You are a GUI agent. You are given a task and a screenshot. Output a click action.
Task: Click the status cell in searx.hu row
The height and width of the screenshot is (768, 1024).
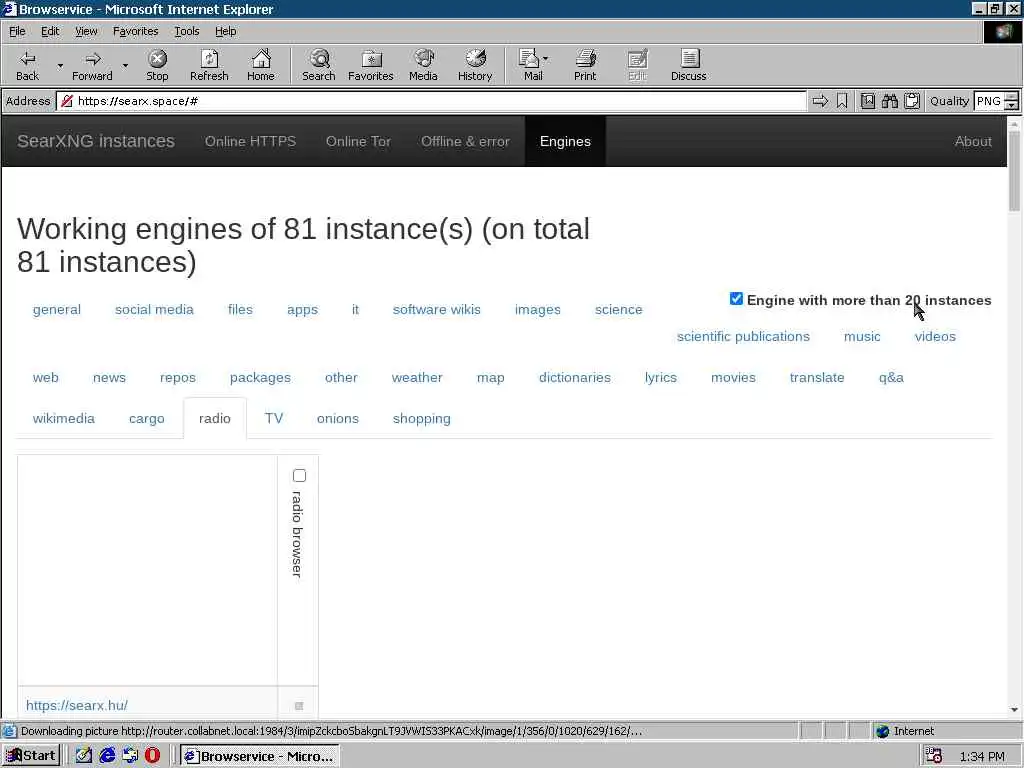[x=298, y=705]
